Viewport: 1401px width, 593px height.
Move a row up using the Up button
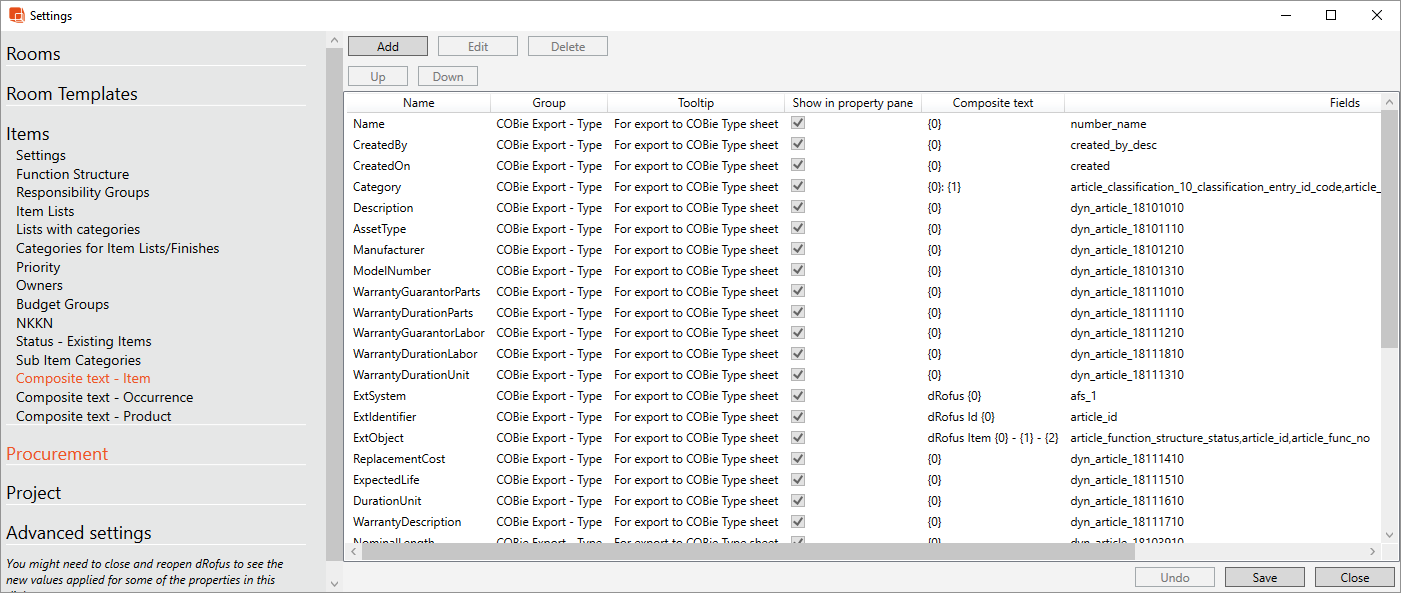coord(377,75)
